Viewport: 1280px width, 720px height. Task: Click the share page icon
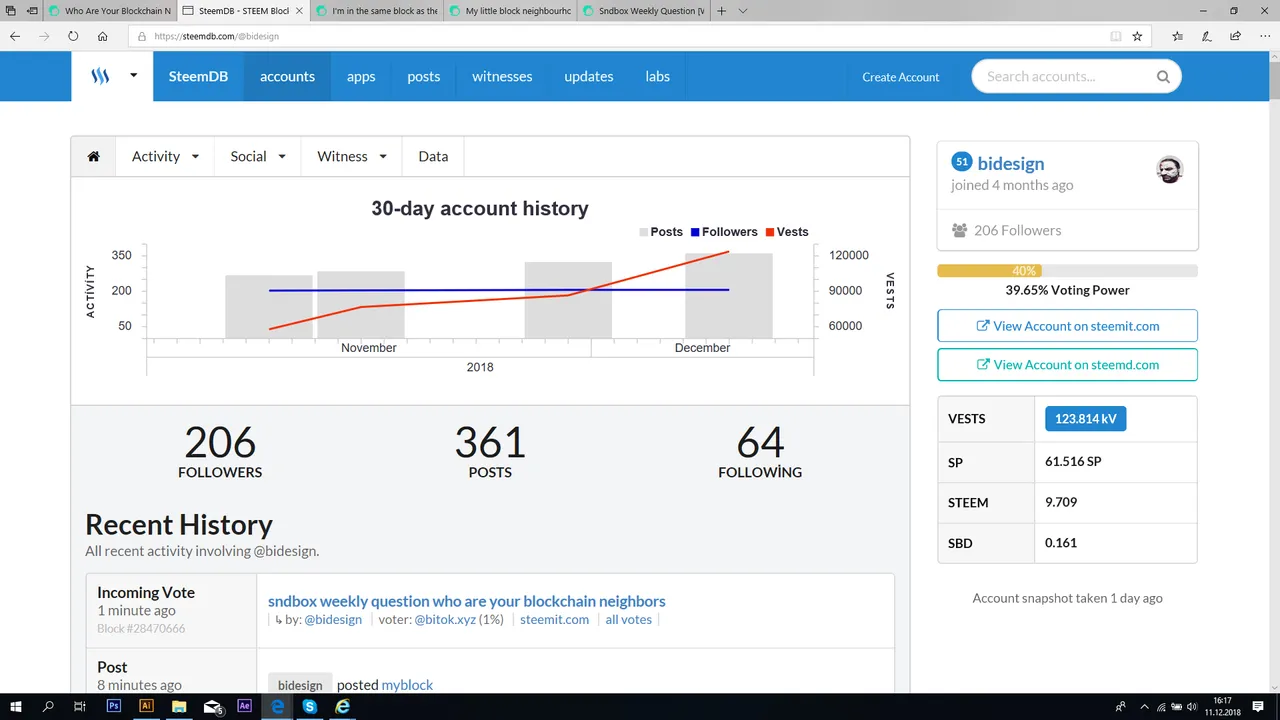click(x=1236, y=36)
